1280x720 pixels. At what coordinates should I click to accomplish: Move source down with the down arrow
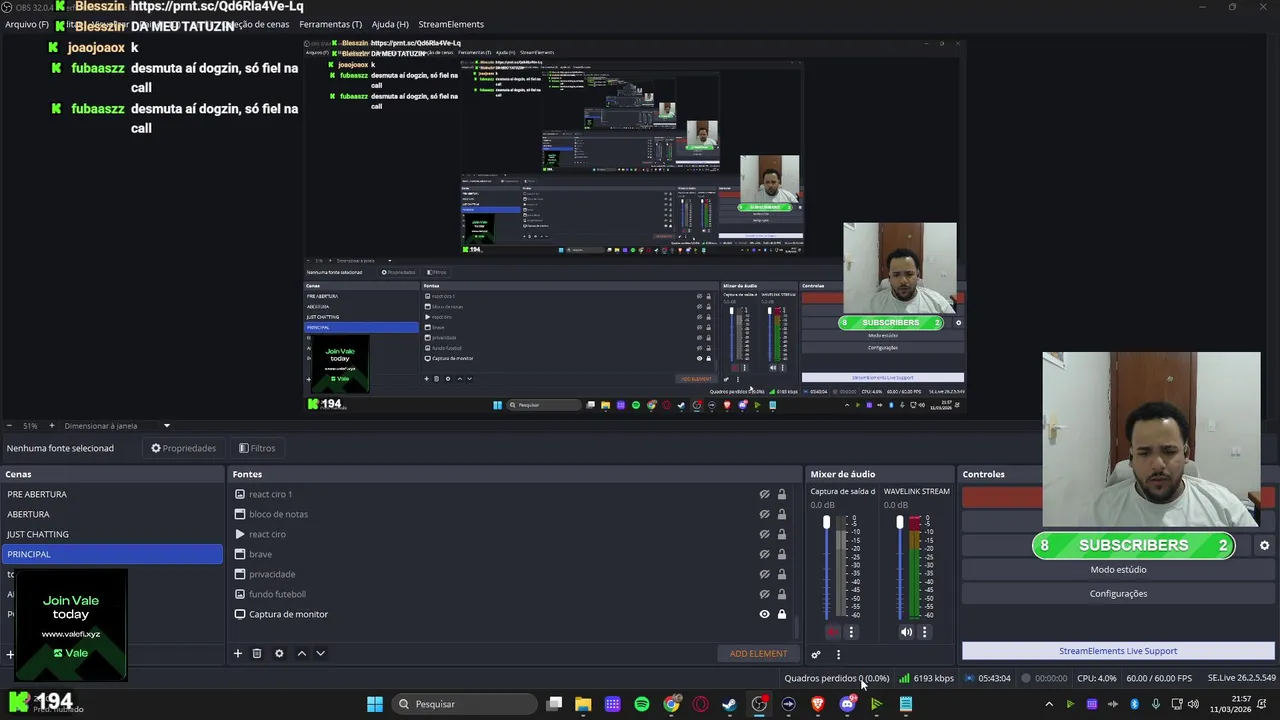(320, 653)
